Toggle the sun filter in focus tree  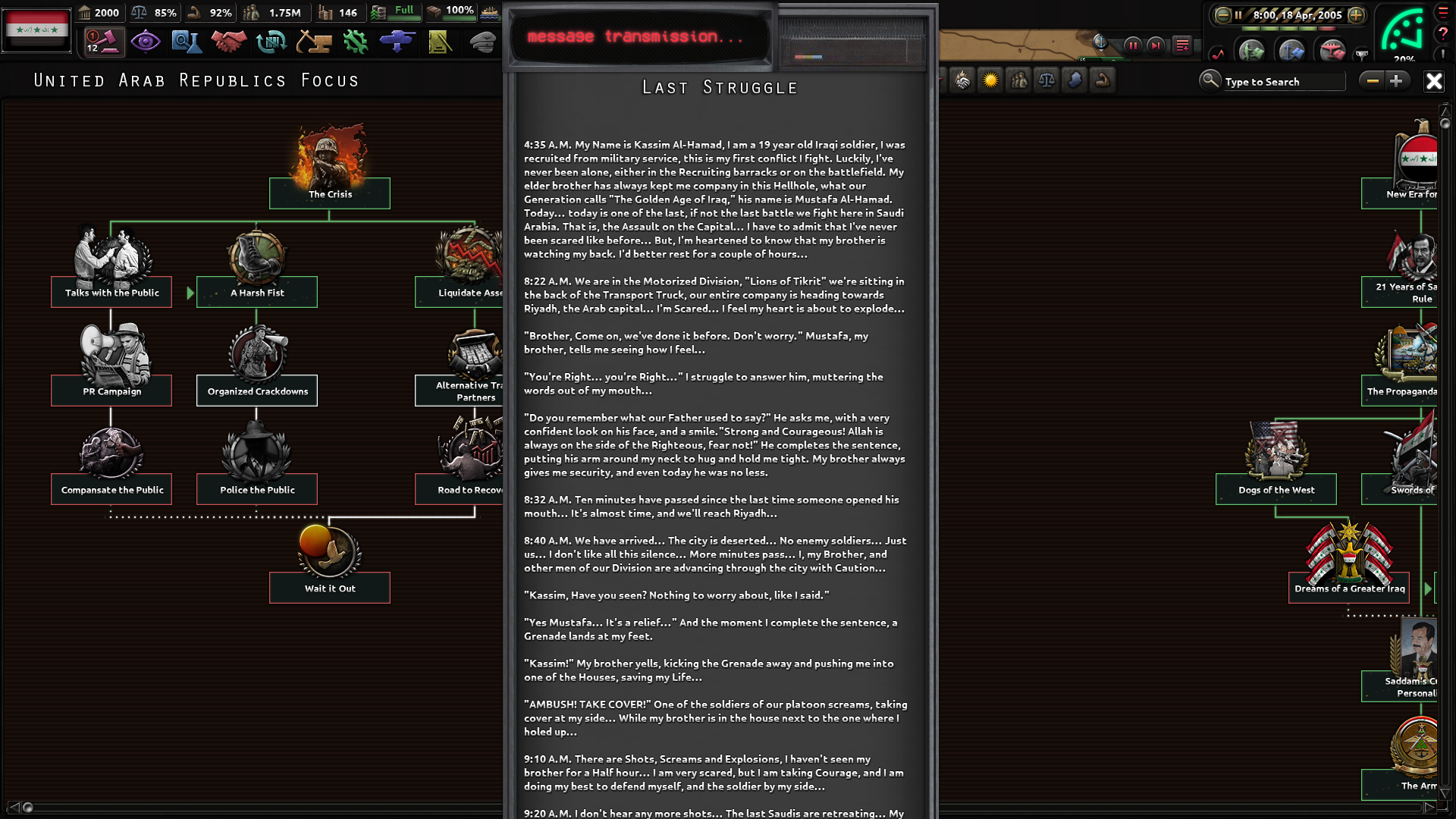click(x=990, y=80)
